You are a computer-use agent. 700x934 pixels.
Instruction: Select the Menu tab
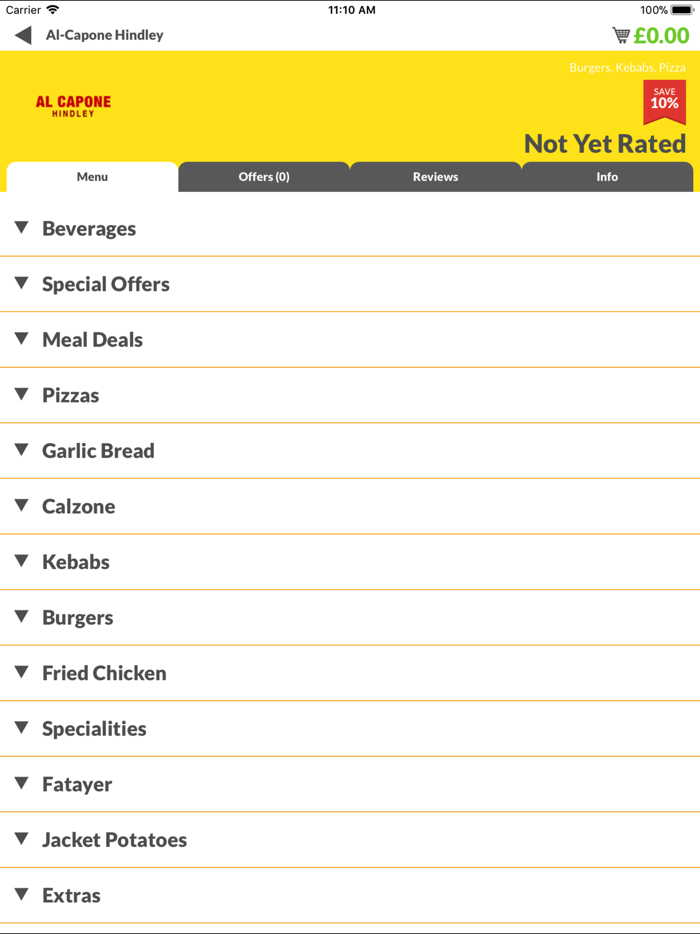[x=92, y=177]
